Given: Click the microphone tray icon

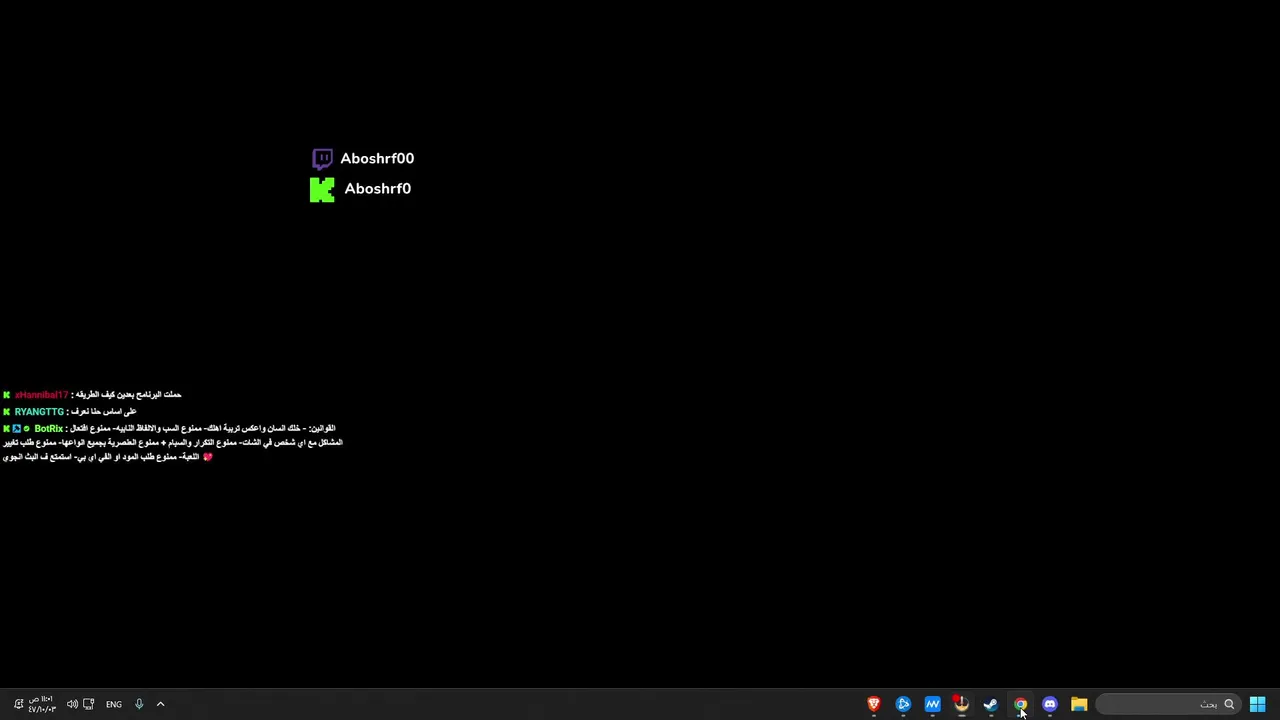Looking at the screenshot, I should [x=139, y=704].
